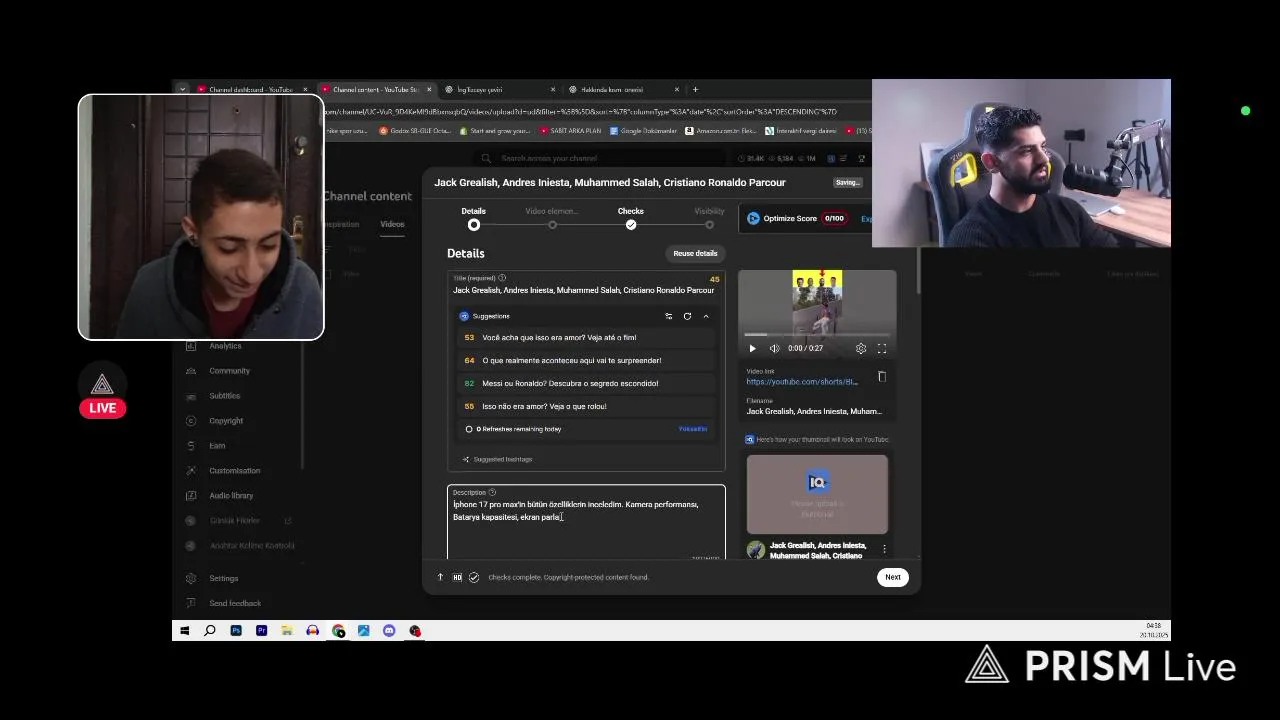This screenshot has height=720, width=1280.
Task: Refresh the title suggestions
Action: (x=687, y=316)
